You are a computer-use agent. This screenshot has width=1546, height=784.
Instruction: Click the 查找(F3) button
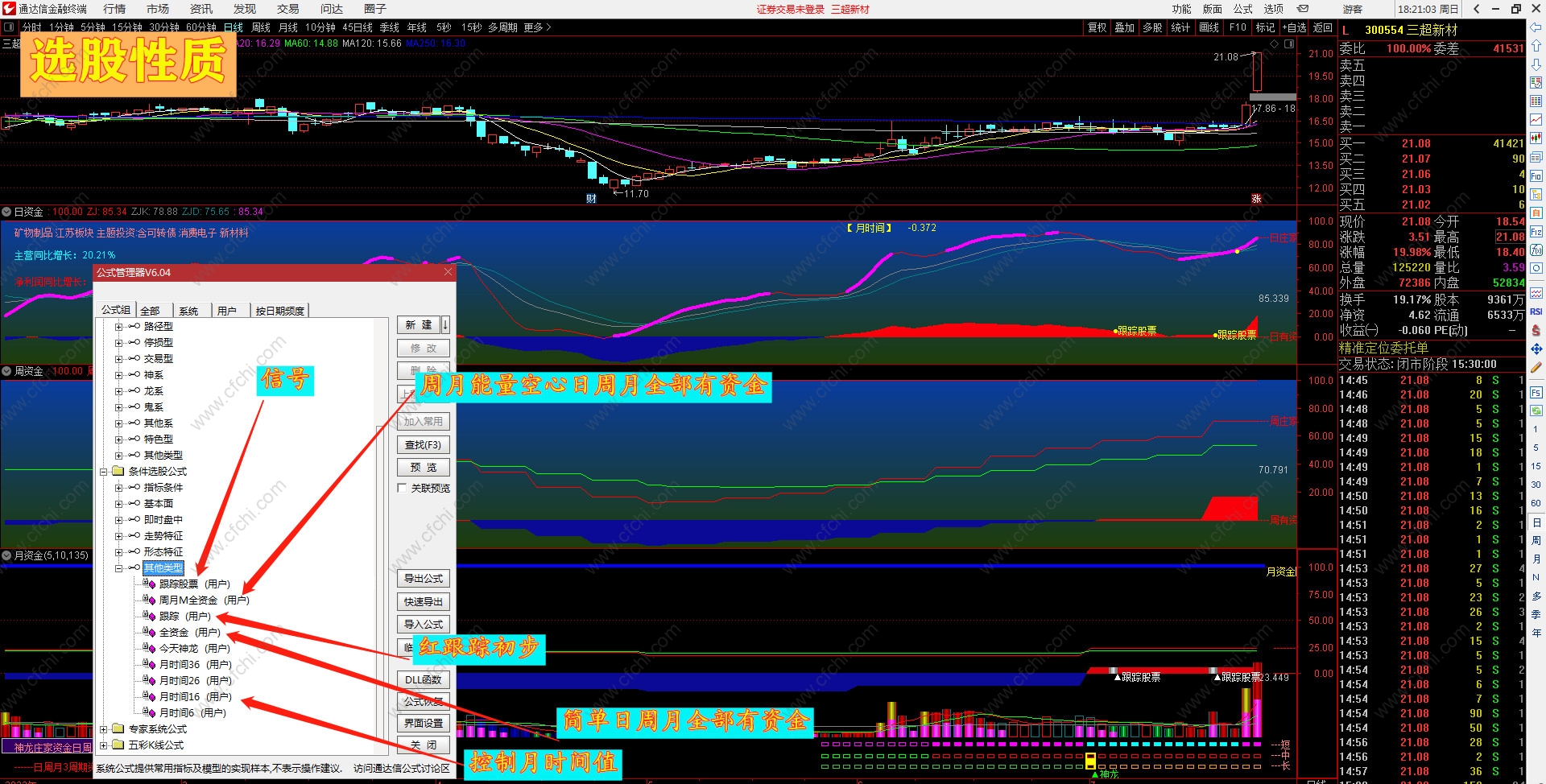point(423,445)
